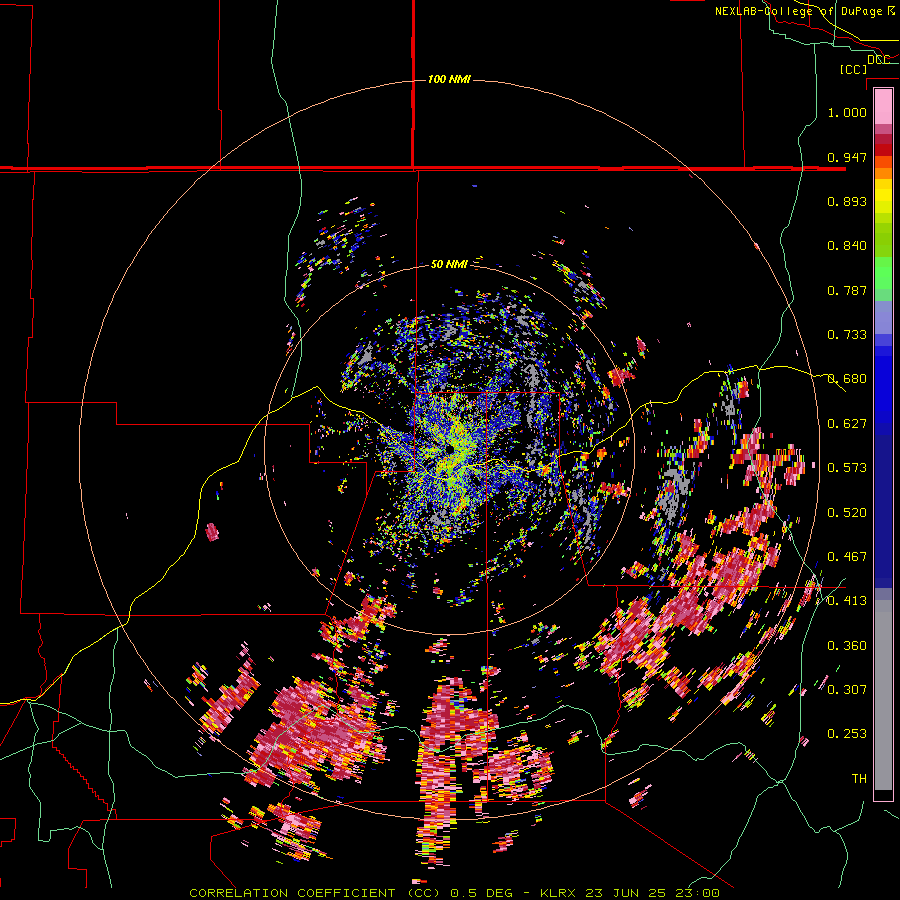Screen dimensions: 900x900
Task: Click the [CC] legend heading
Action: pos(854,69)
